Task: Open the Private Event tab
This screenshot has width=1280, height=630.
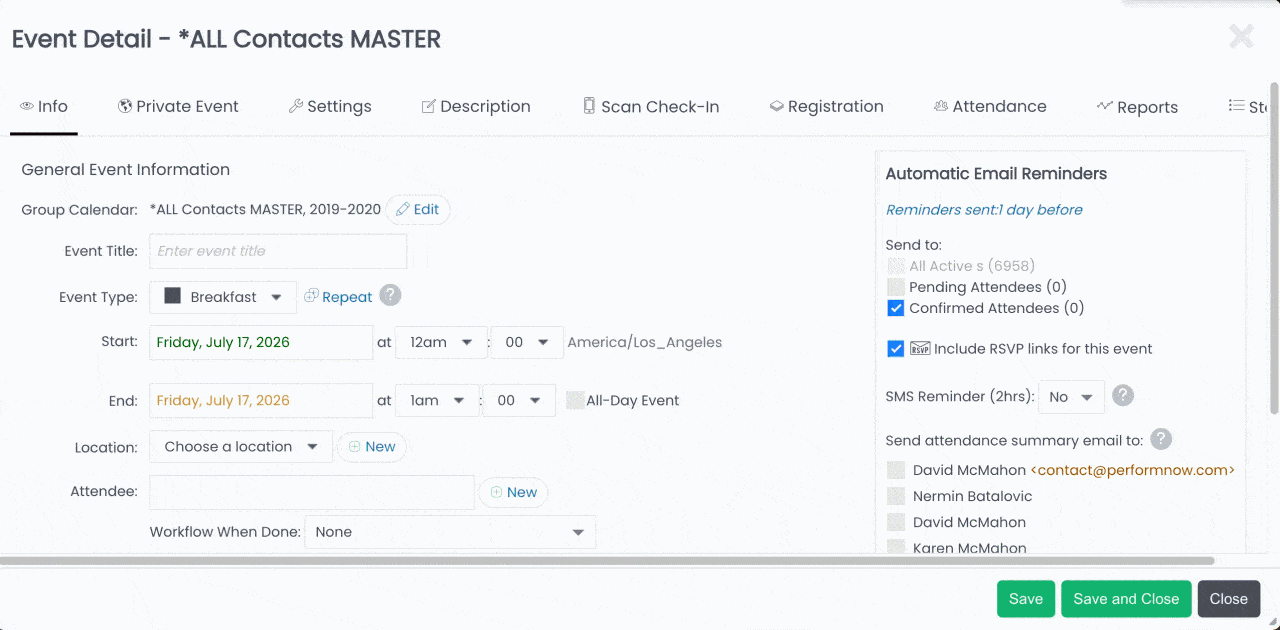Action: (x=178, y=106)
